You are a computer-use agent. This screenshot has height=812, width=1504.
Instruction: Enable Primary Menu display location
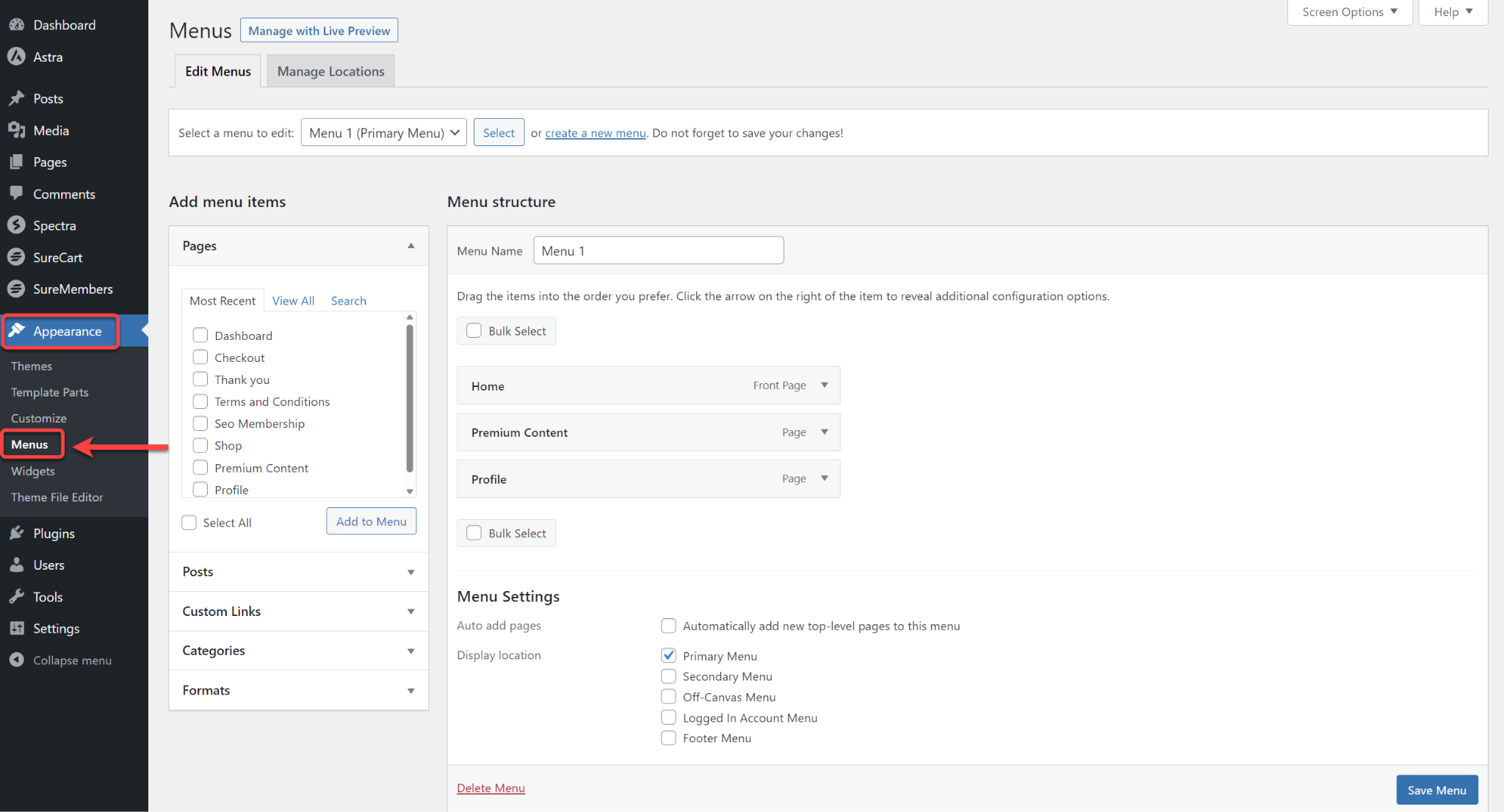pyautogui.click(x=668, y=655)
